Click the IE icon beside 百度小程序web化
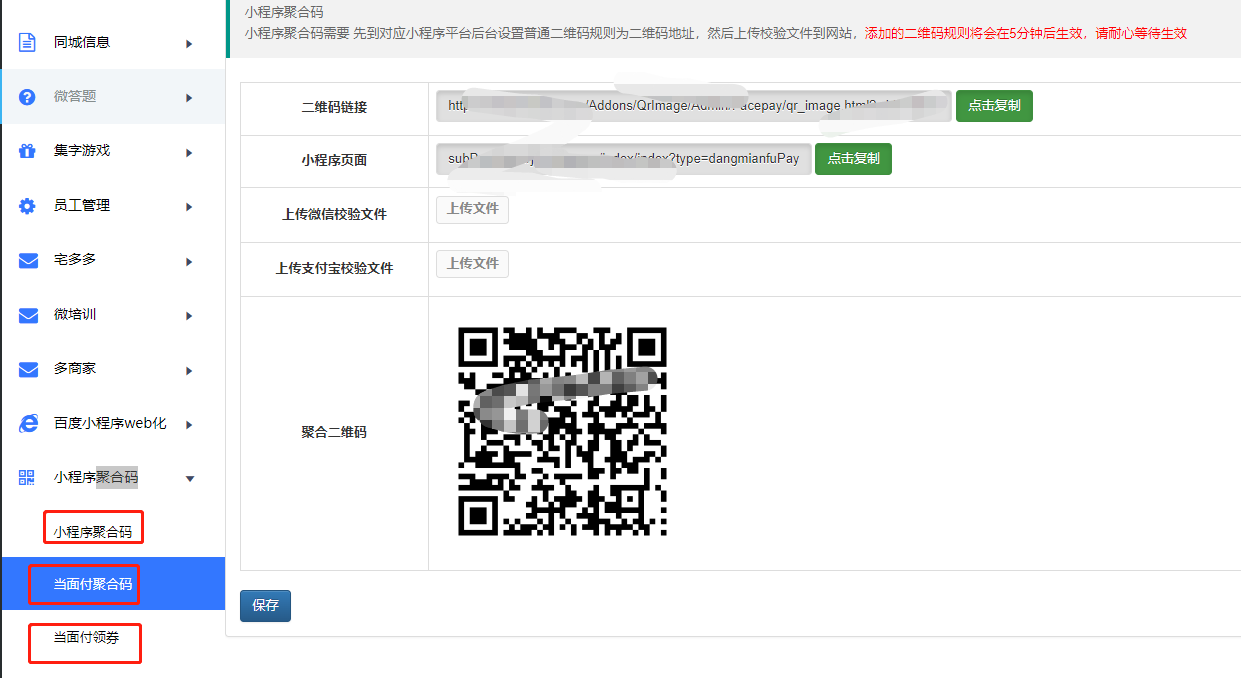This screenshot has height=678, width=1241. click(28, 424)
